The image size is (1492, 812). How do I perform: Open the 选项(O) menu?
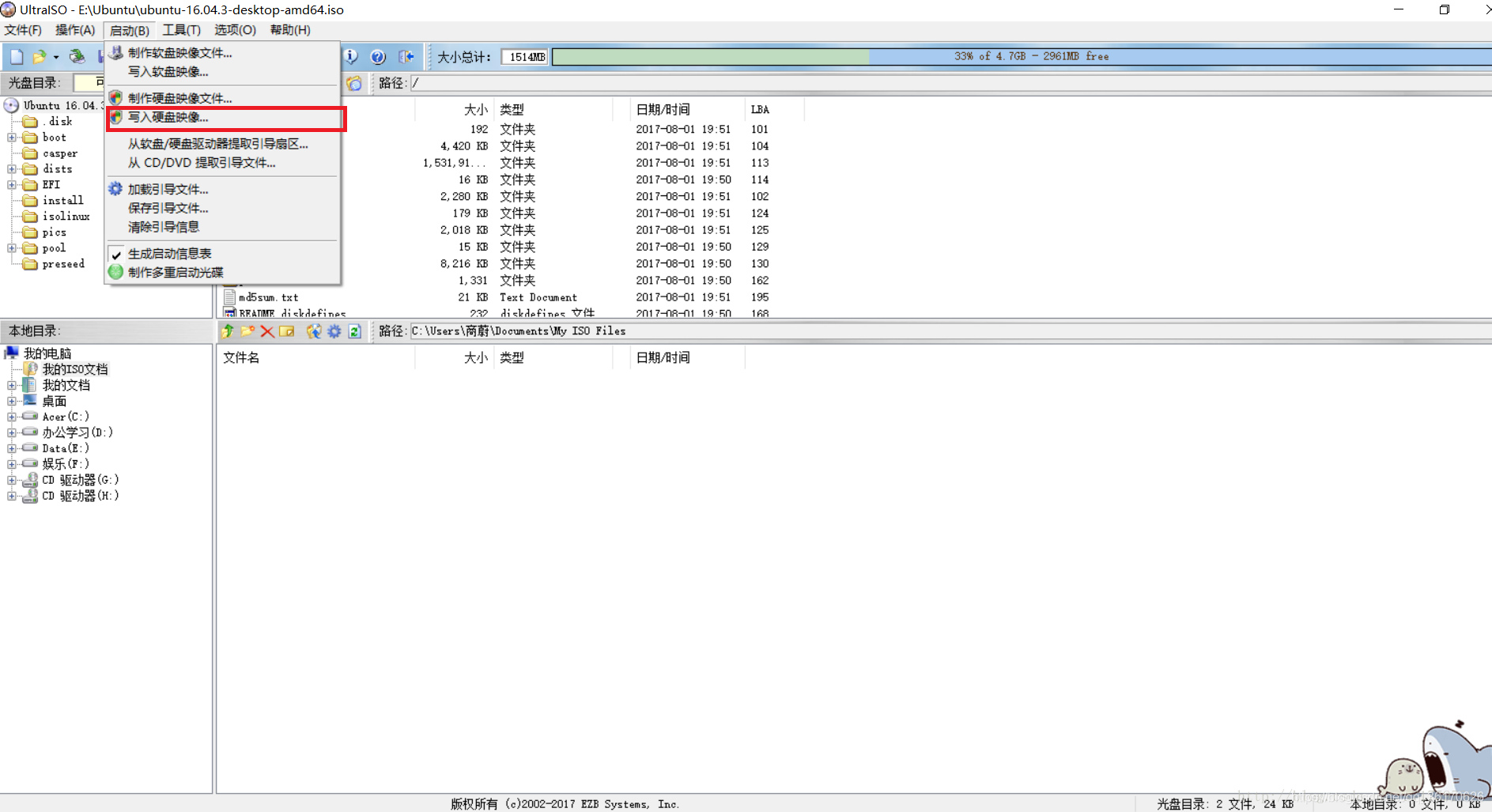pyautogui.click(x=235, y=30)
